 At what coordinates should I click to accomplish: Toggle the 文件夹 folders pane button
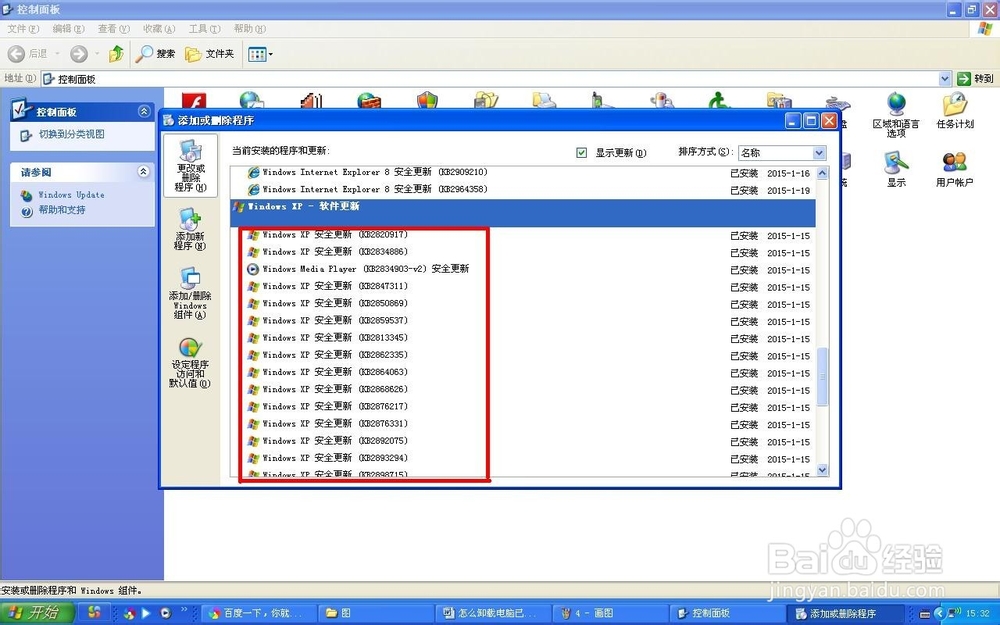(x=210, y=54)
